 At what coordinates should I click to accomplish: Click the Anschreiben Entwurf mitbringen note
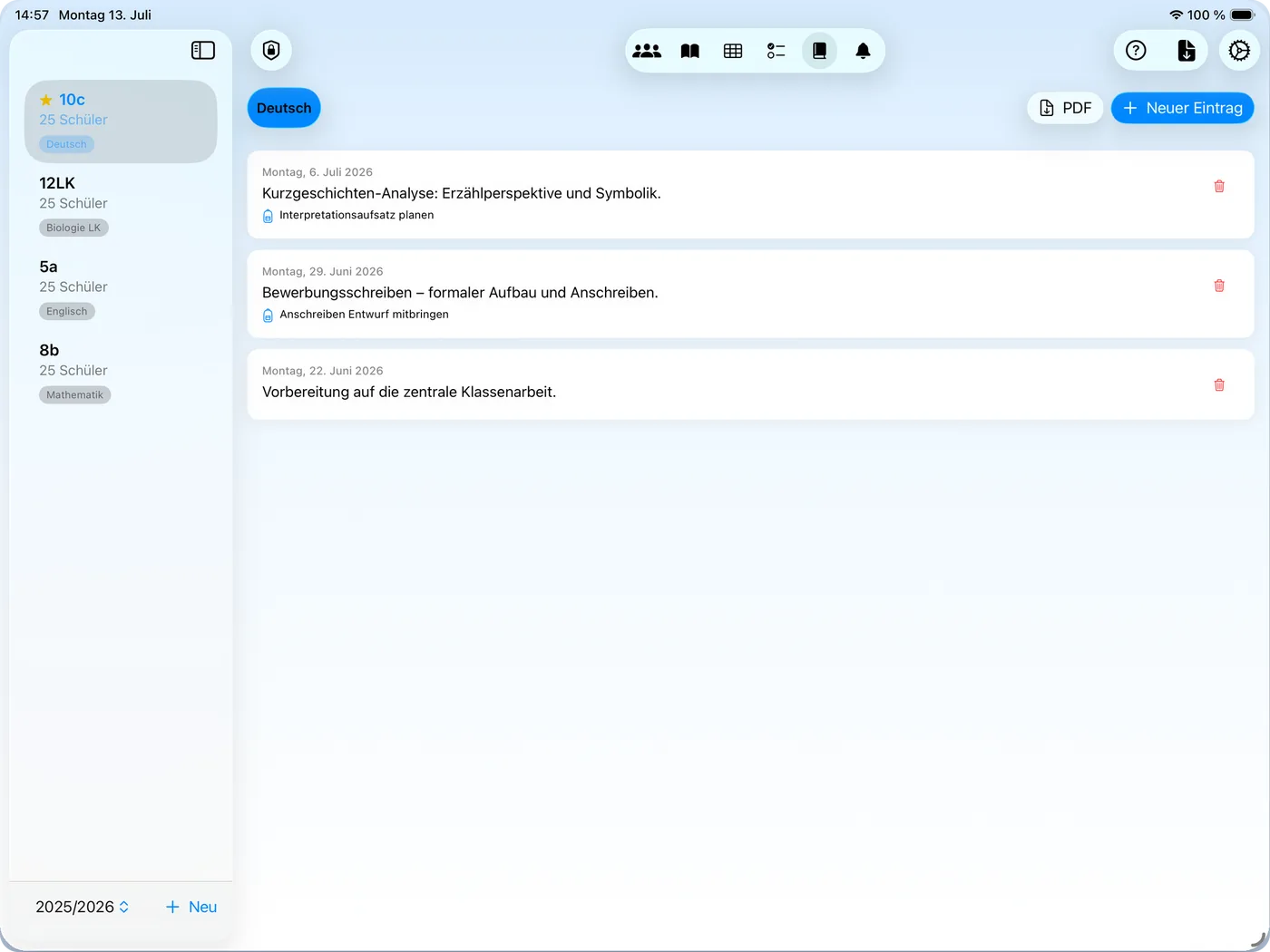pos(364,315)
